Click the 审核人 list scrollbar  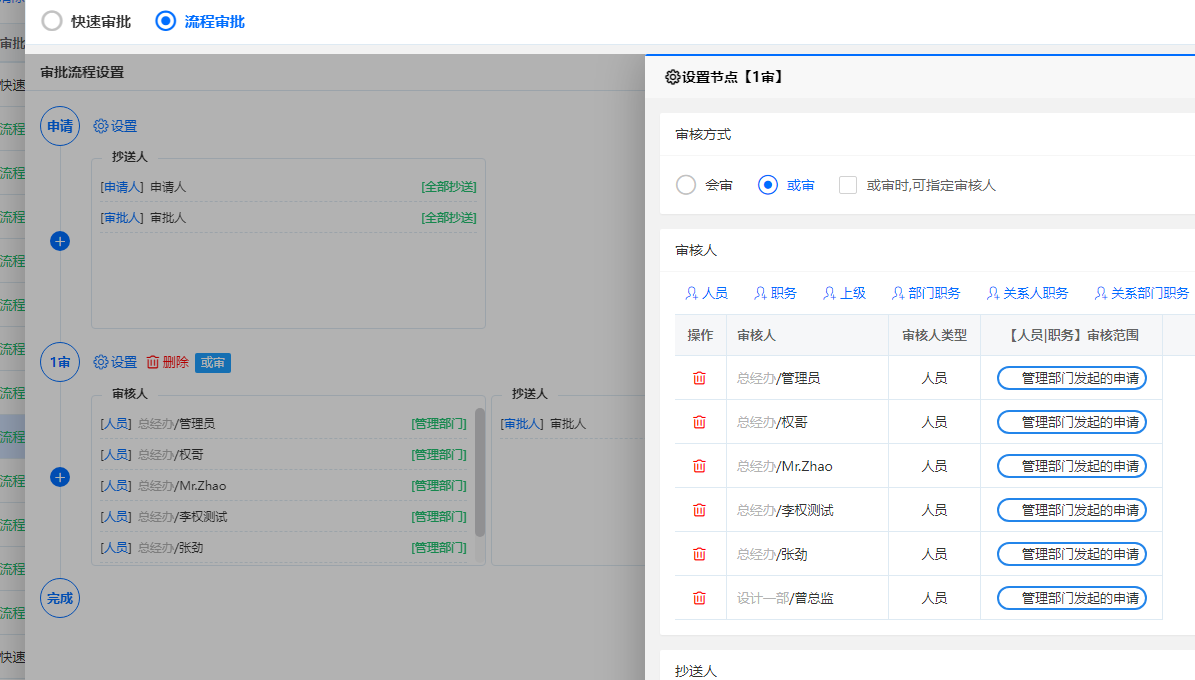480,473
